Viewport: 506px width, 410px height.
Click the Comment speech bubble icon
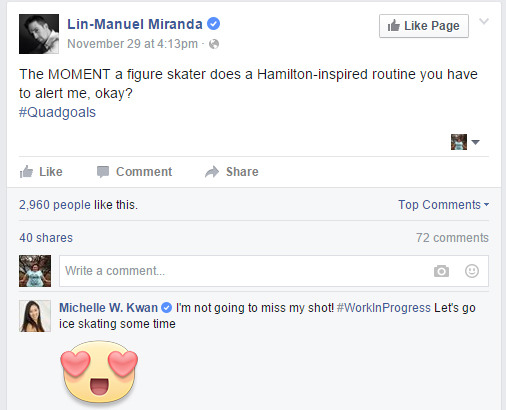[103, 172]
